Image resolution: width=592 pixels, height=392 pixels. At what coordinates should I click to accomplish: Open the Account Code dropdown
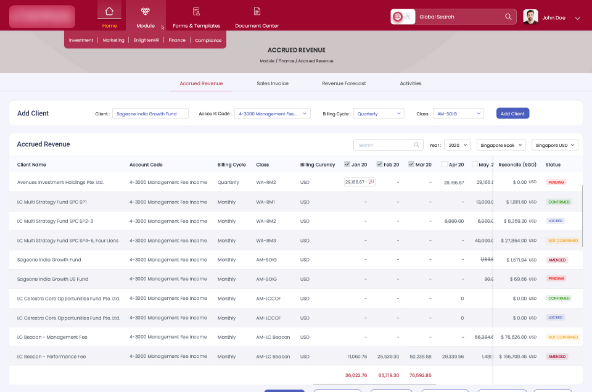click(272, 114)
